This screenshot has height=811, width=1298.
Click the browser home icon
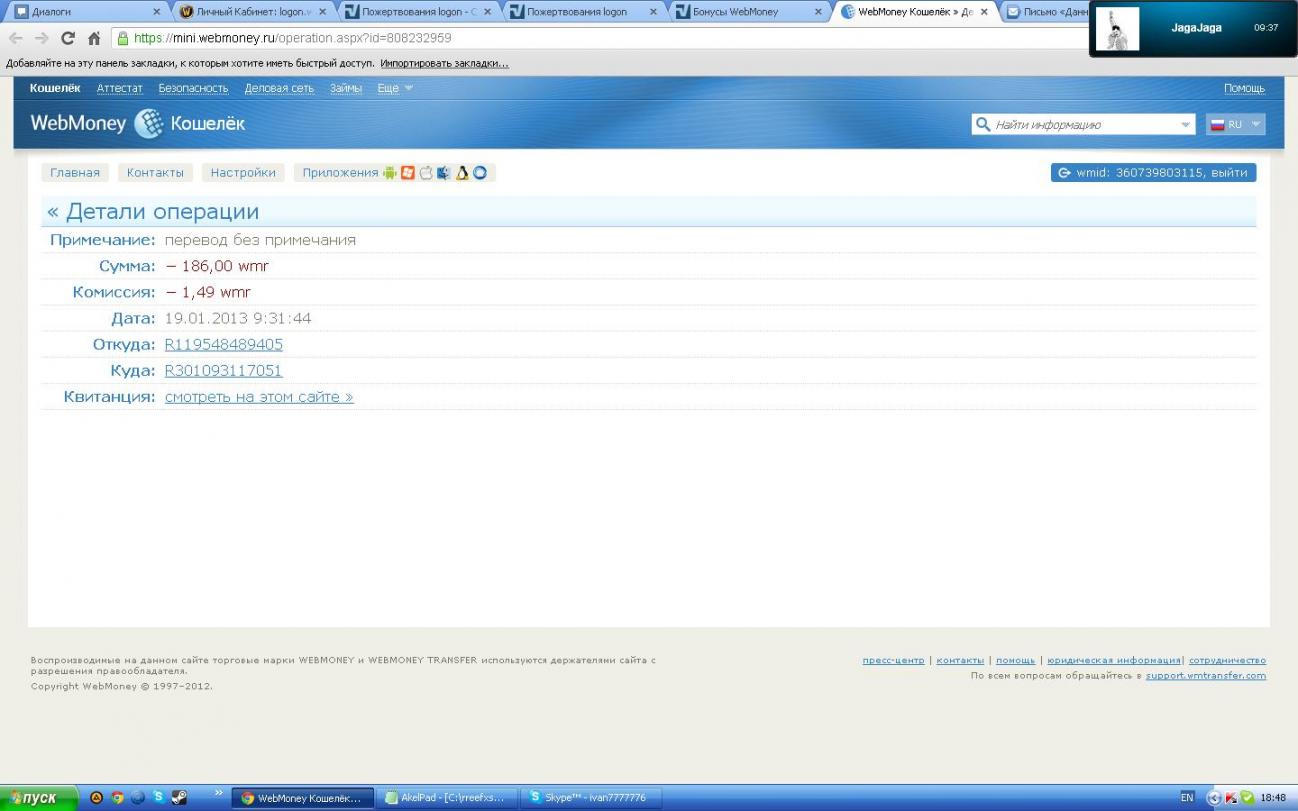click(x=94, y=39)
